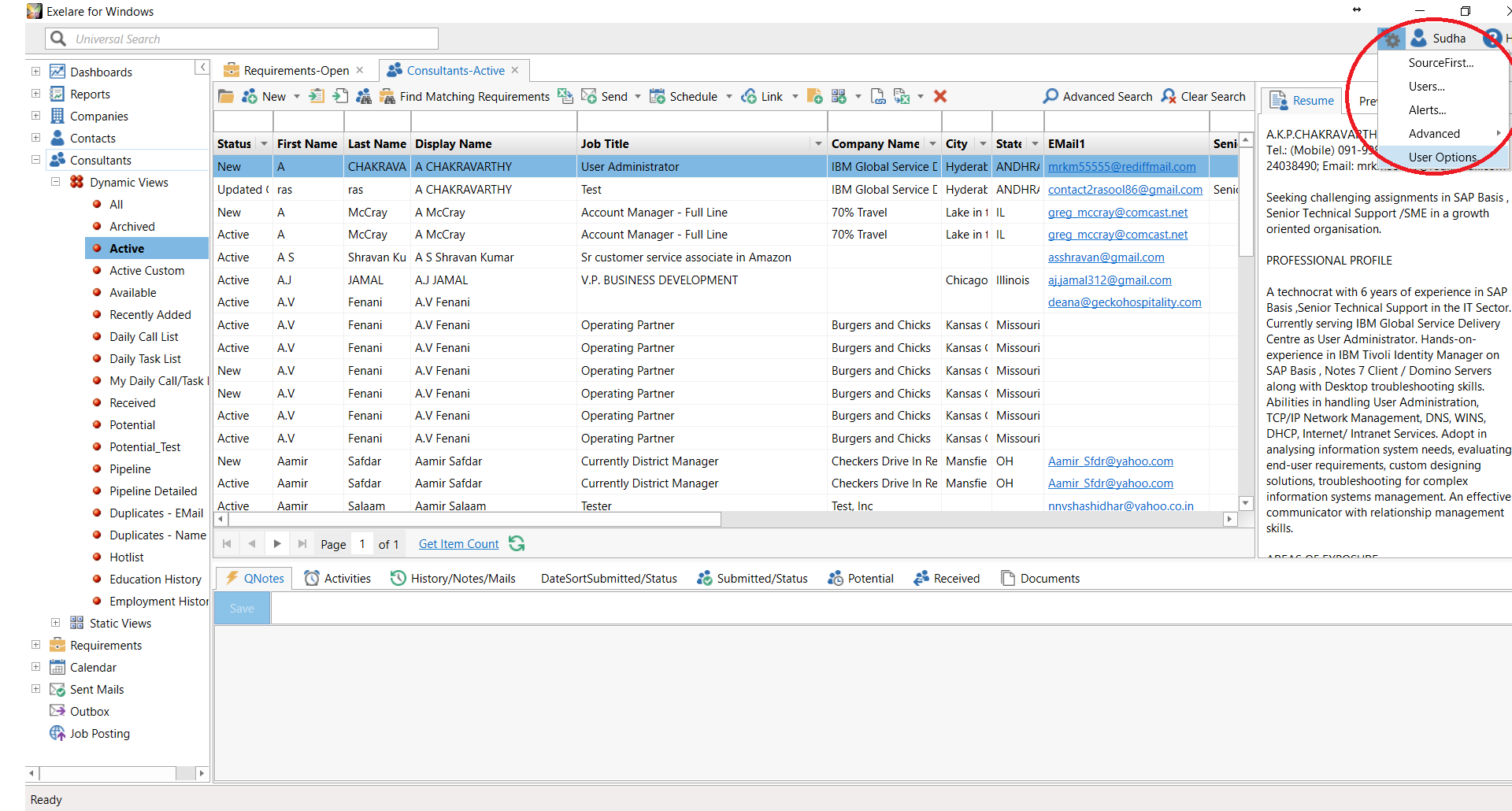
Task: Click the Schedule calendar icon
Action: (658, 96)
